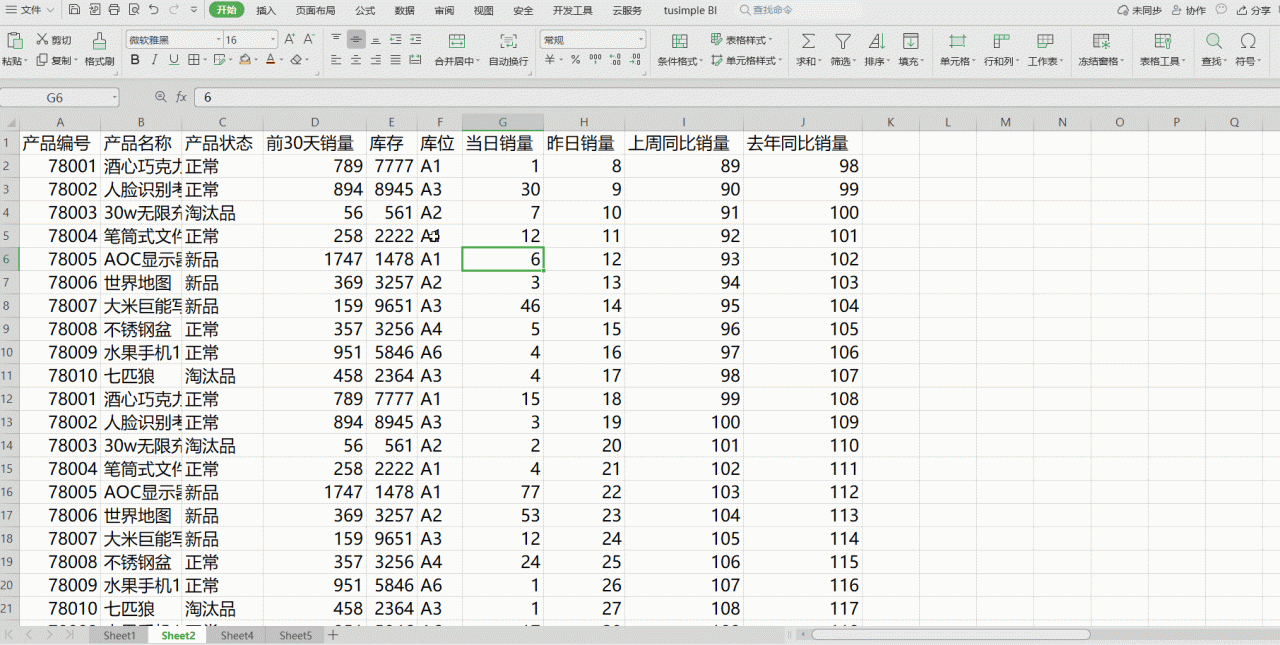Click the table tools (表格工具) button
The height and width of the screenshot is (645, 1280).
[1162, 51]
